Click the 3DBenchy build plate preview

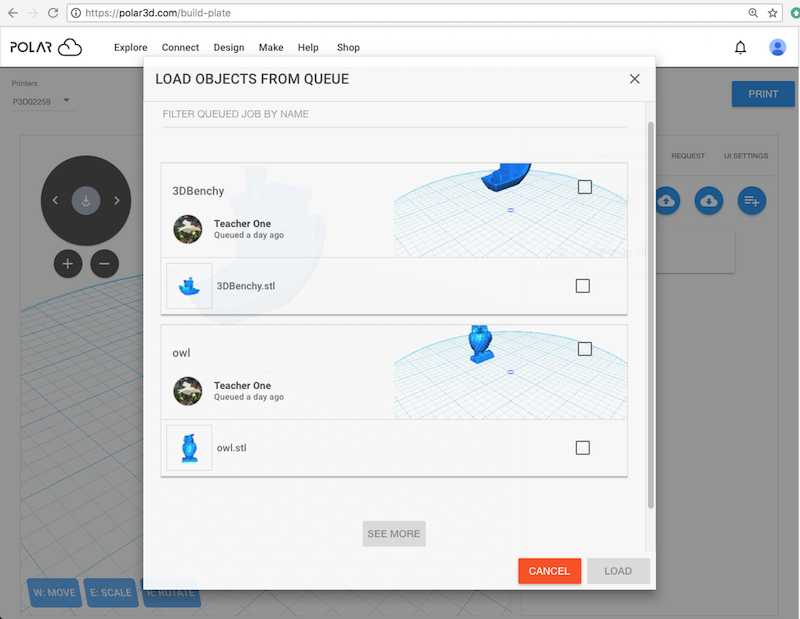pos(510,210)
